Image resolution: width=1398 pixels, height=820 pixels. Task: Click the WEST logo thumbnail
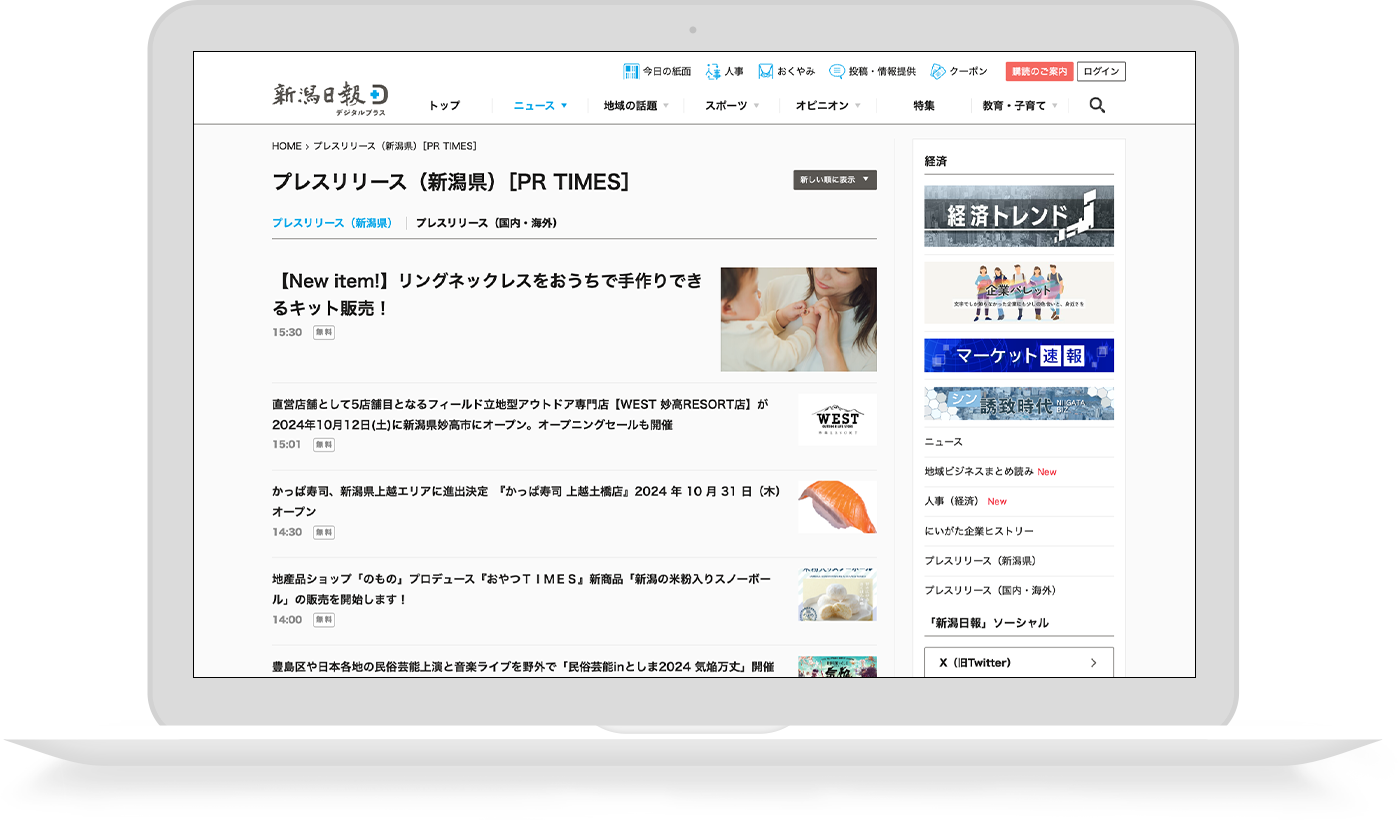[x=837, y=419]
